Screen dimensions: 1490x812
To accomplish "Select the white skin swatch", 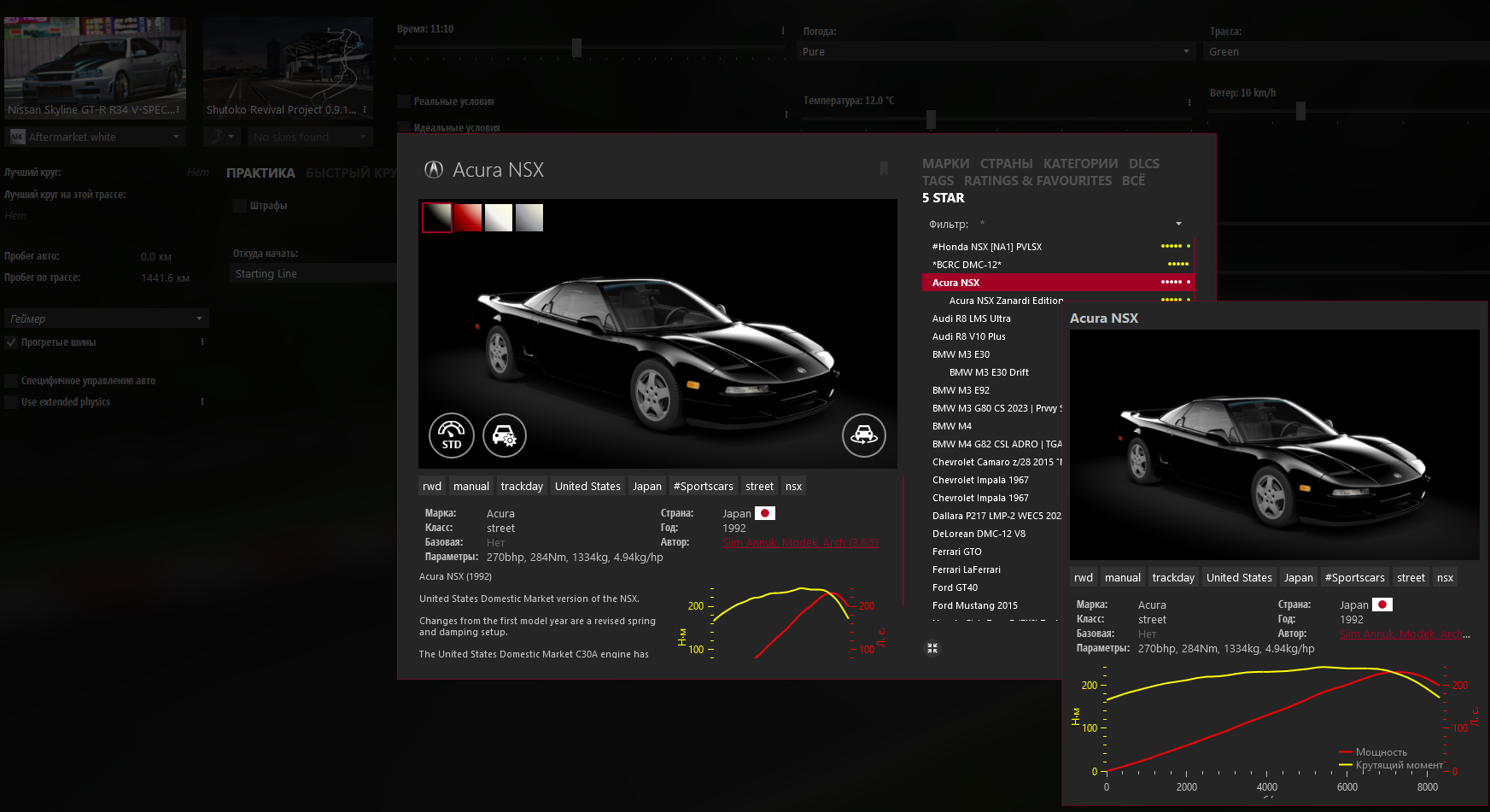I will pyautogui.click(x=499, y=218).
